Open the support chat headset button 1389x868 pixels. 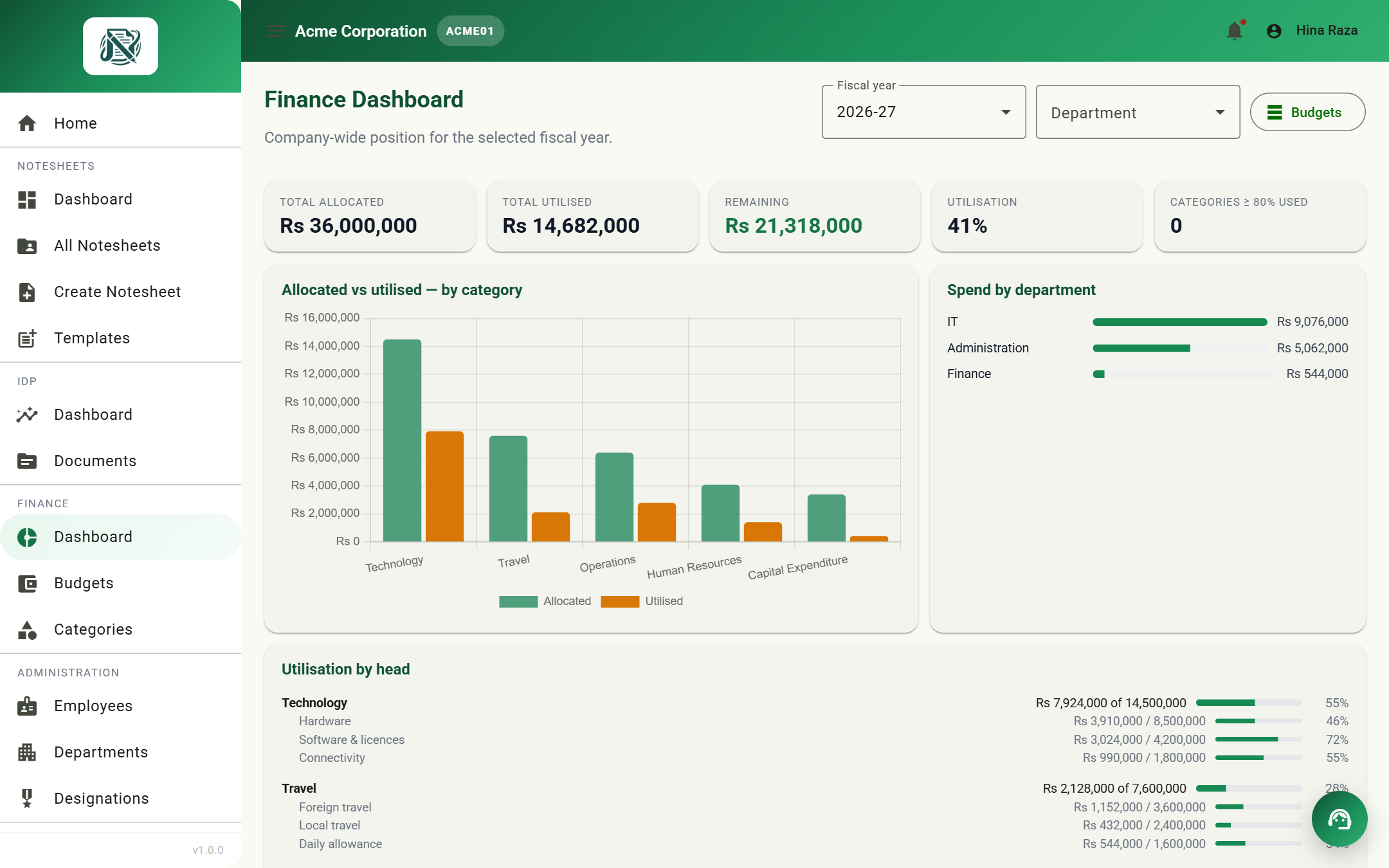coord(1339,818)
